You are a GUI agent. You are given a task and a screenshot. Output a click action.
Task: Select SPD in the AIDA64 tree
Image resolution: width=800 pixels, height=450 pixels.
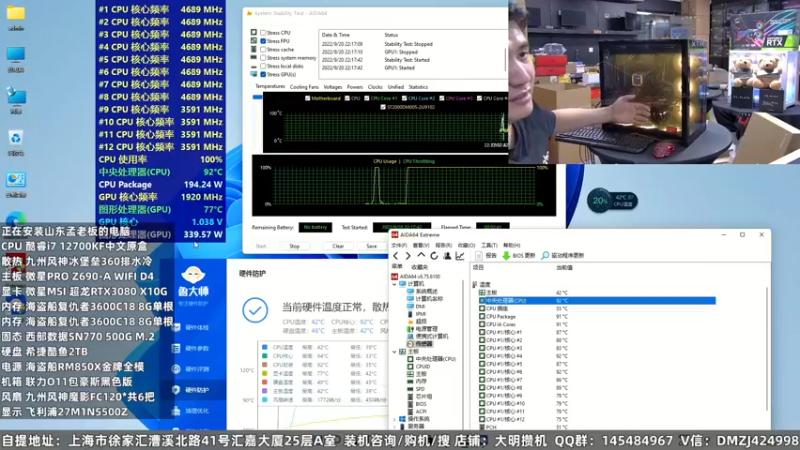pyautogui.click(x=415, y=389)
